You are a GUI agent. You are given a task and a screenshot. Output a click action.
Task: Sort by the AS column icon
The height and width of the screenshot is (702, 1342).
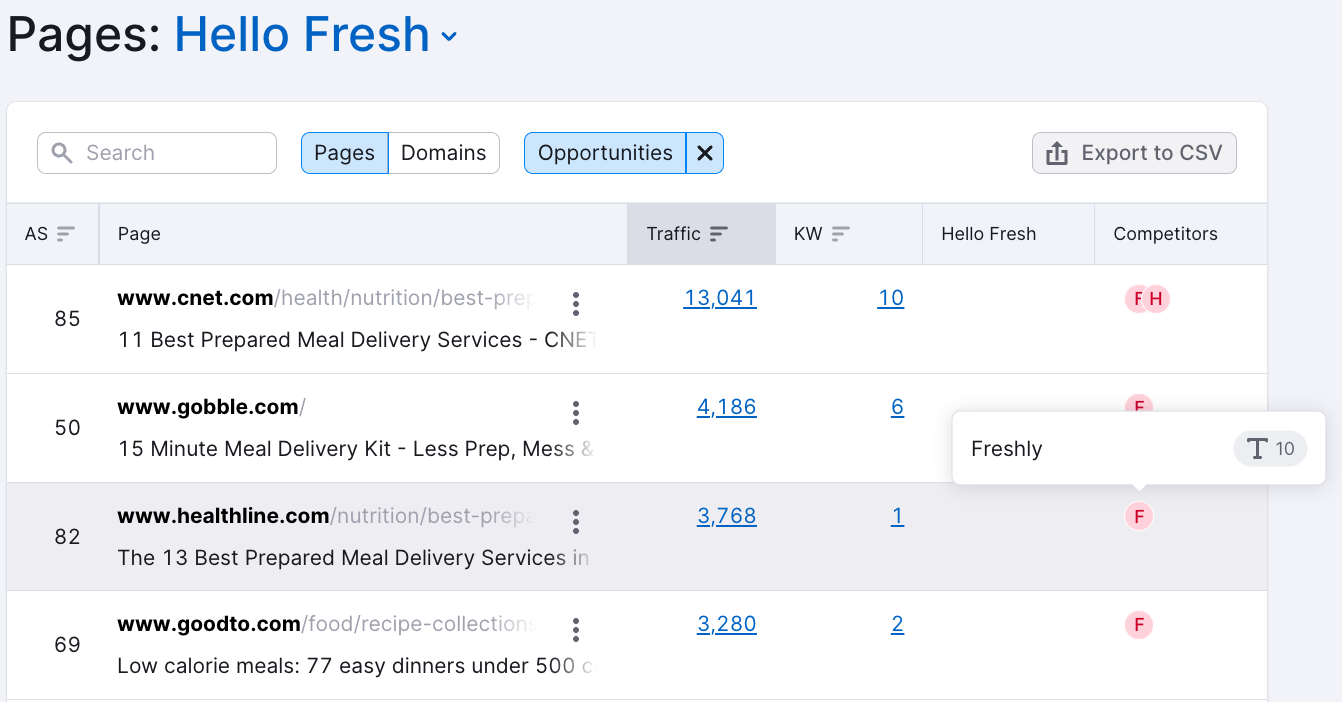coord(66,234)
